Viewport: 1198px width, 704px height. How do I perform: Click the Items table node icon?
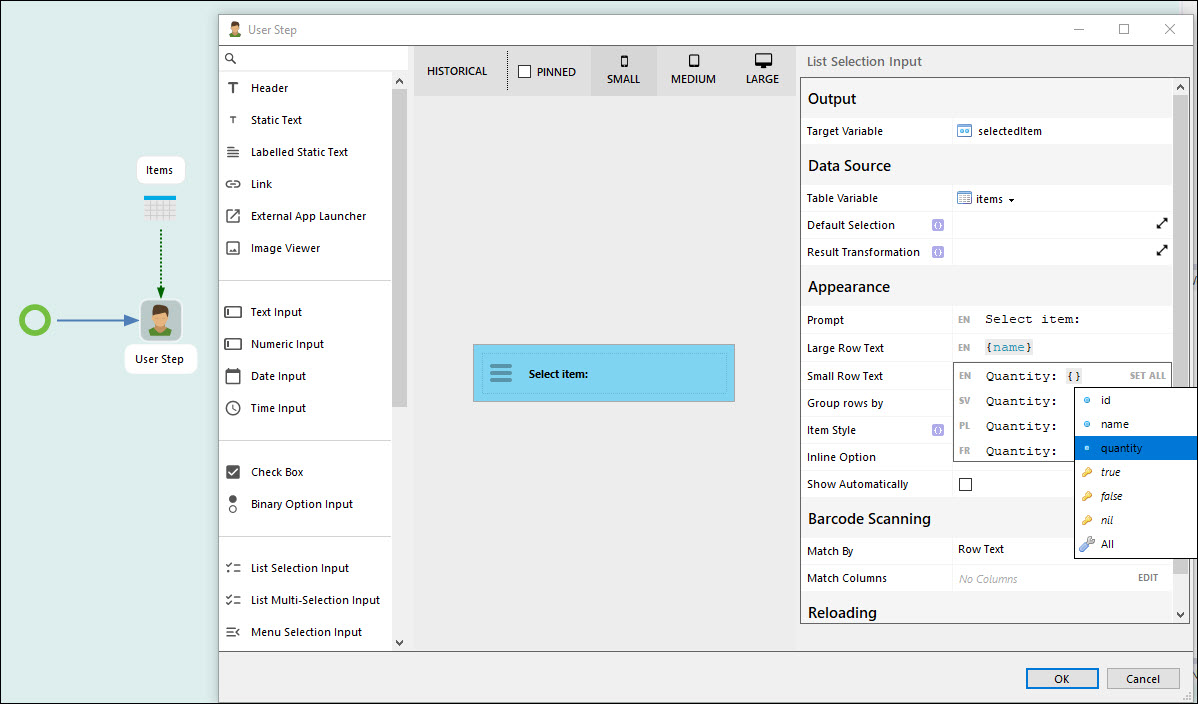(160, 209)
